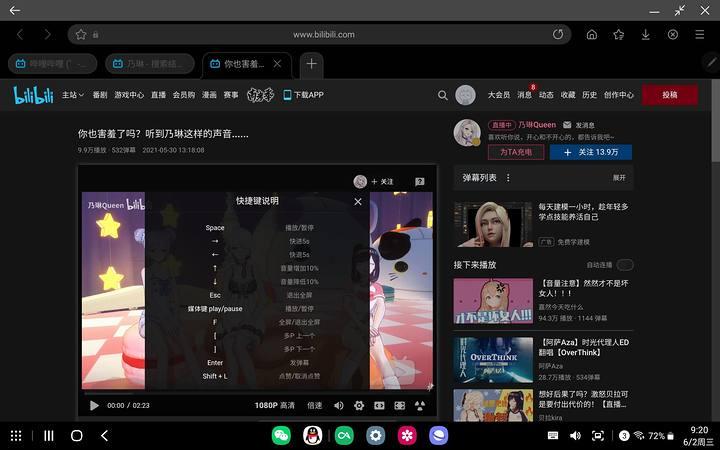The width and height of the screenshot is (720, 450).
Task: Click 发消息 to message the uploader
Action: tap(579, 125)
